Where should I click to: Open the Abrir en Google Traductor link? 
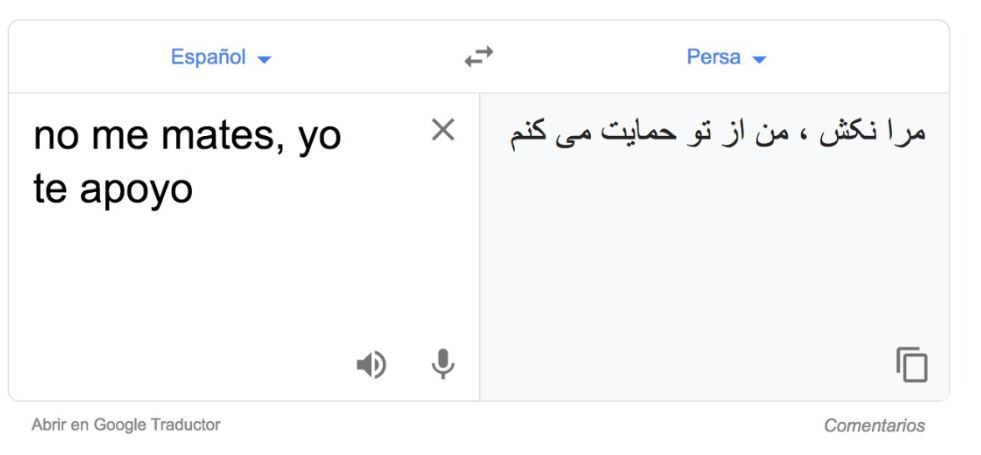tap(126, 425)
